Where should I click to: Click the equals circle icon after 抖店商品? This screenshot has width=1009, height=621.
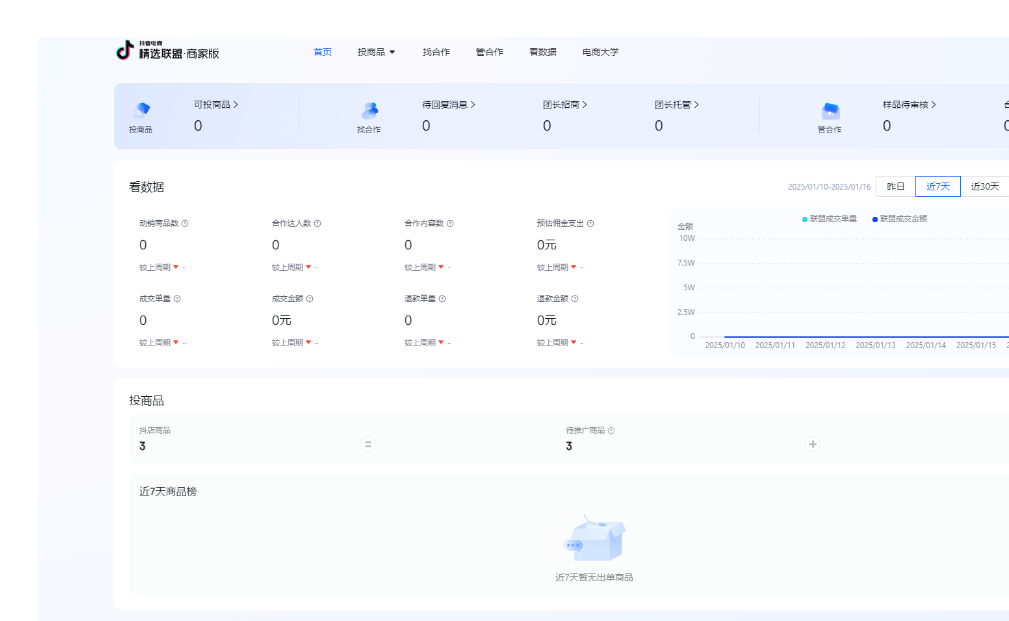point(368,444)
